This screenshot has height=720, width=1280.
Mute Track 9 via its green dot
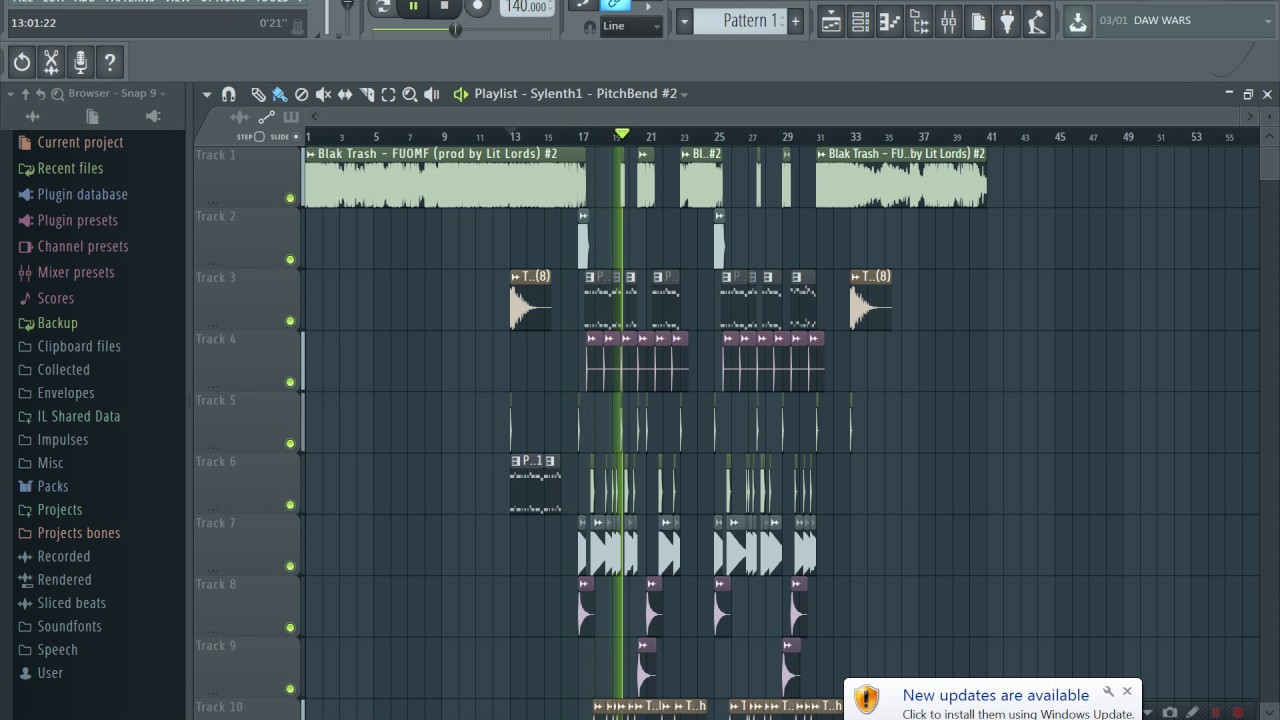[x=290, y=689]
